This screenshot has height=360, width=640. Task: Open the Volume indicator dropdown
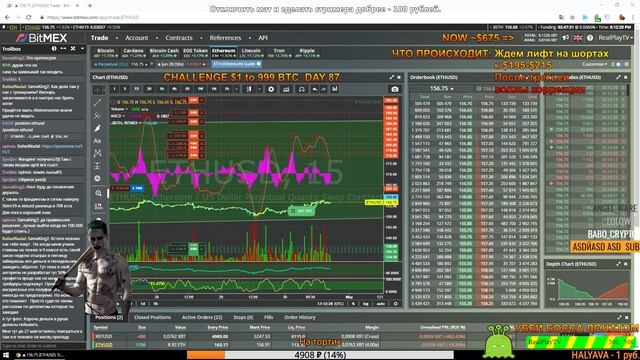click(x=127, y=109)
